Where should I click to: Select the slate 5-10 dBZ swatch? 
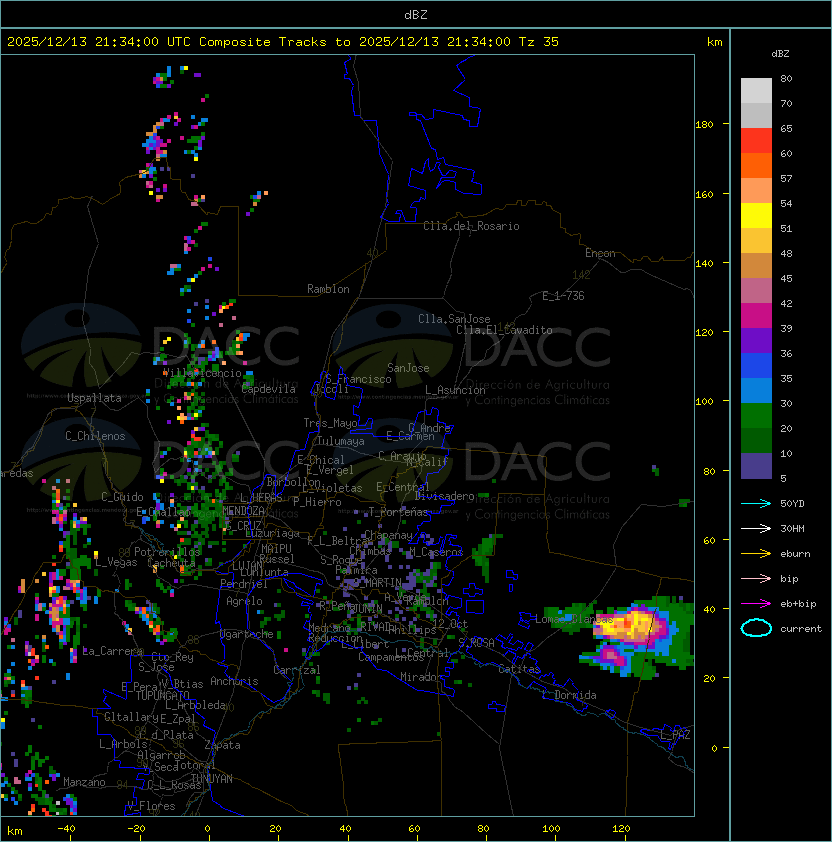pos(756,466)
